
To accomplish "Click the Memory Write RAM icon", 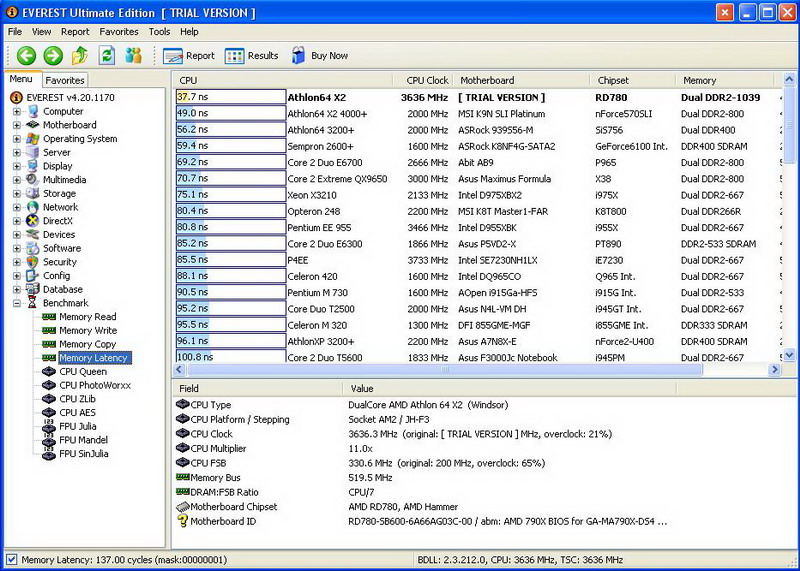I will [49, 330].
